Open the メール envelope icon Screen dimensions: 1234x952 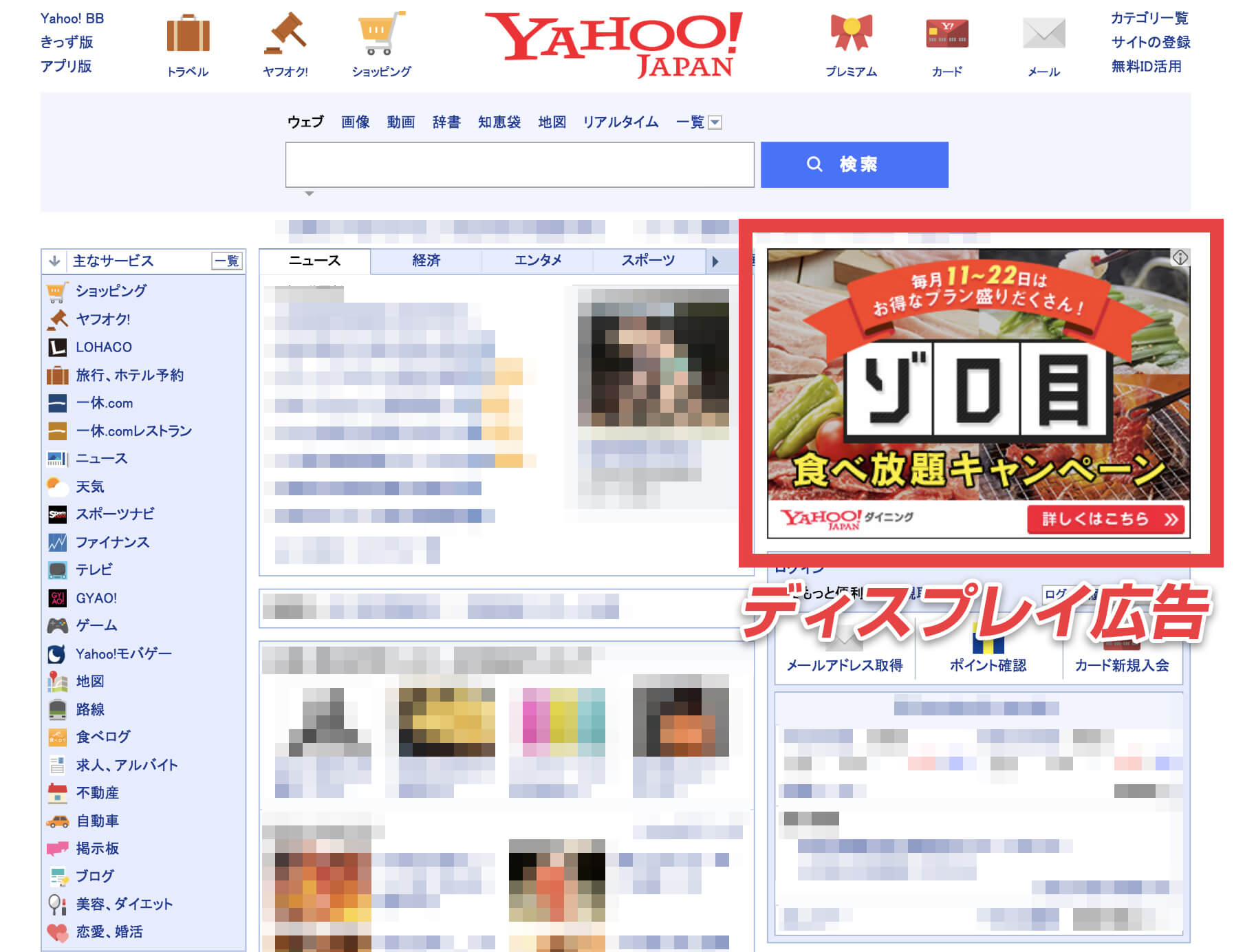tap(1043, 34)
